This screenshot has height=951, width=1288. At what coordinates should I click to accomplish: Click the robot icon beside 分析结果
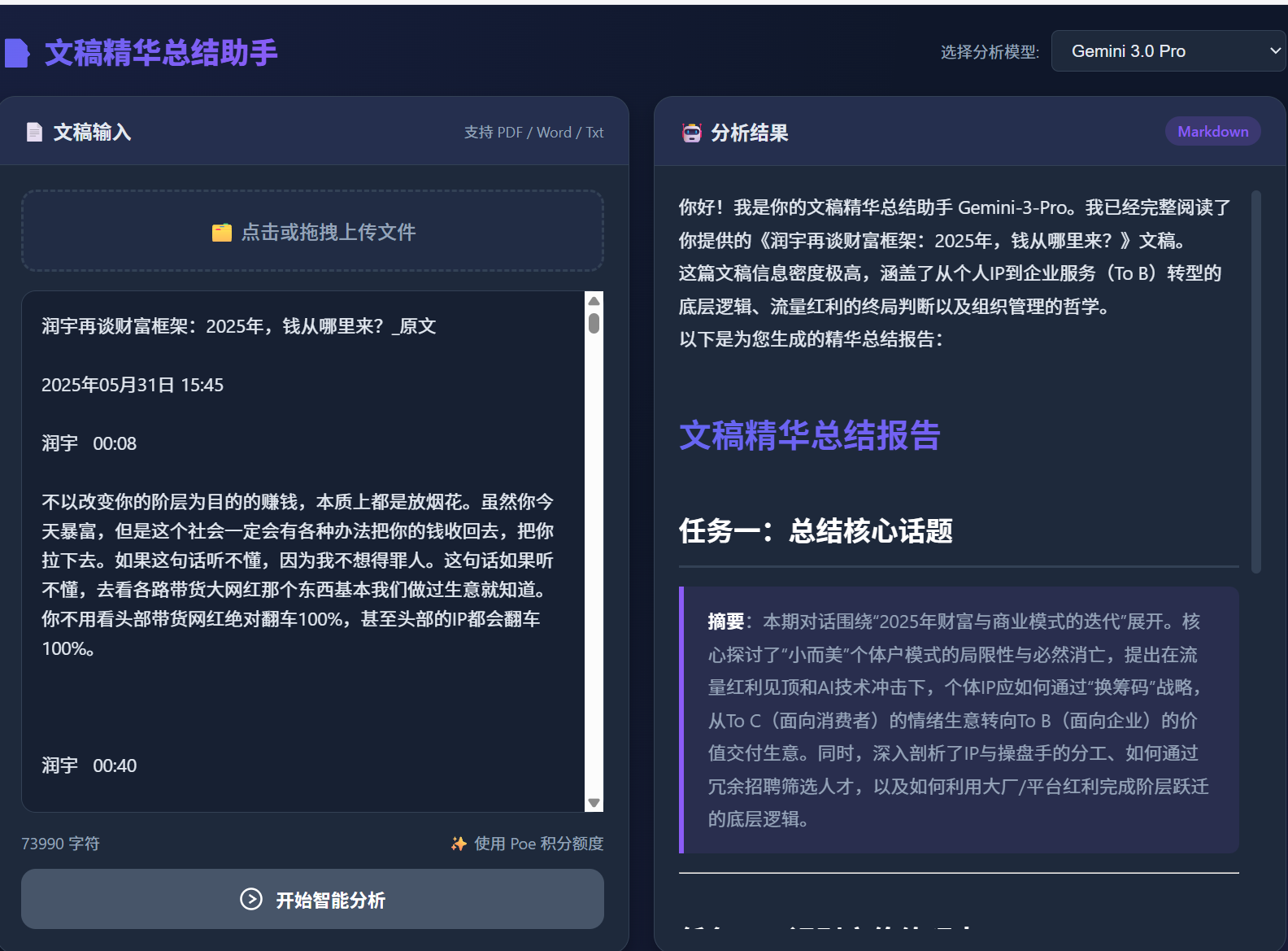[691, 133]
